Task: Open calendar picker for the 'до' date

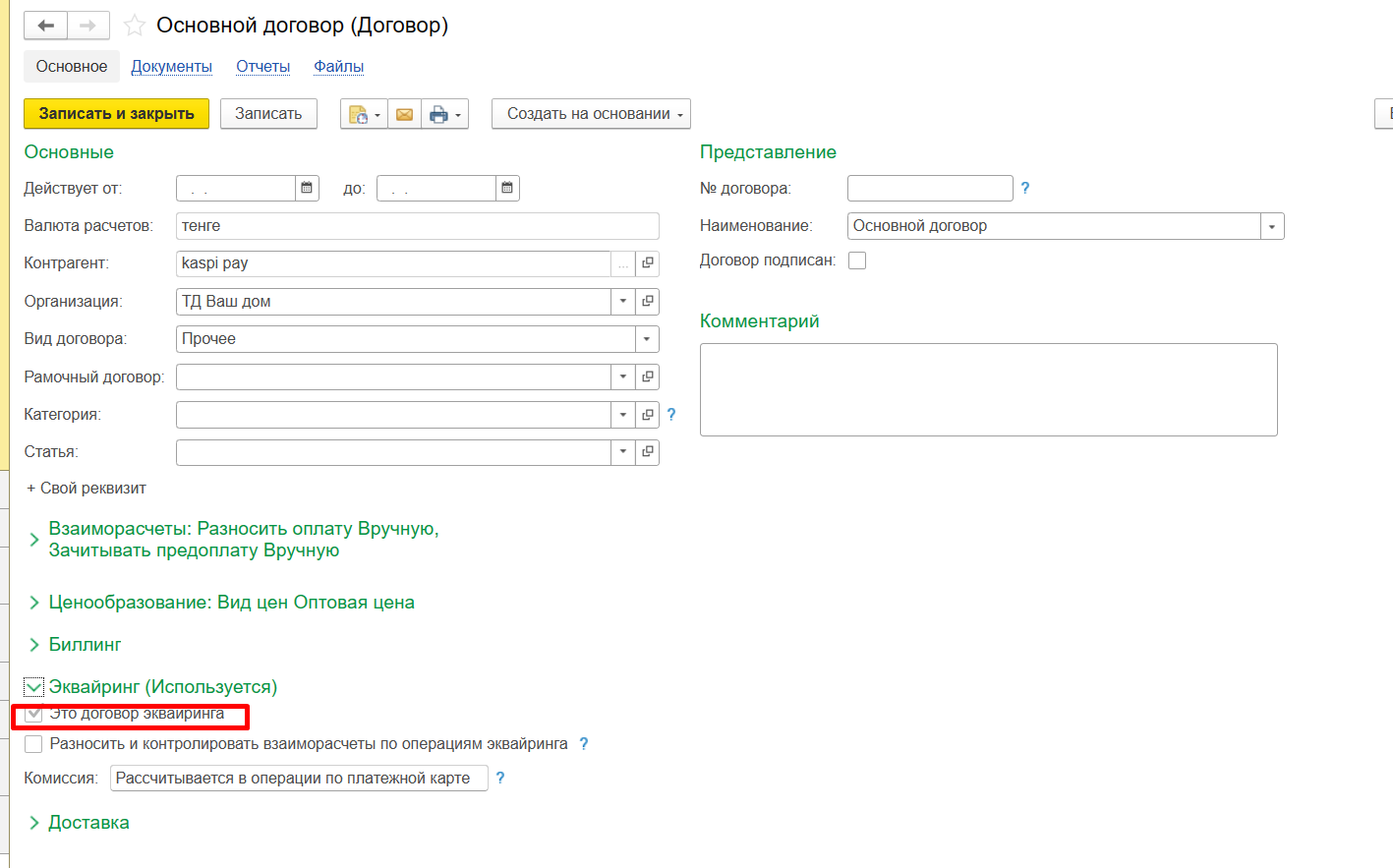Action: click(x=507, y=188)
